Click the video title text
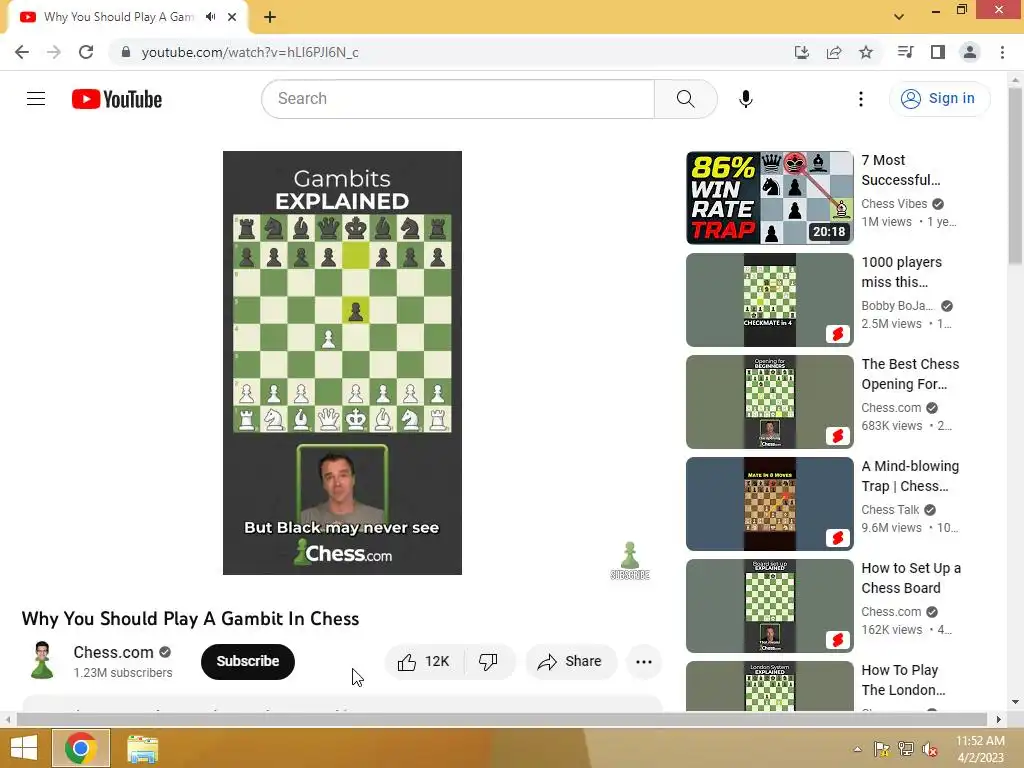 click(190, 618)
